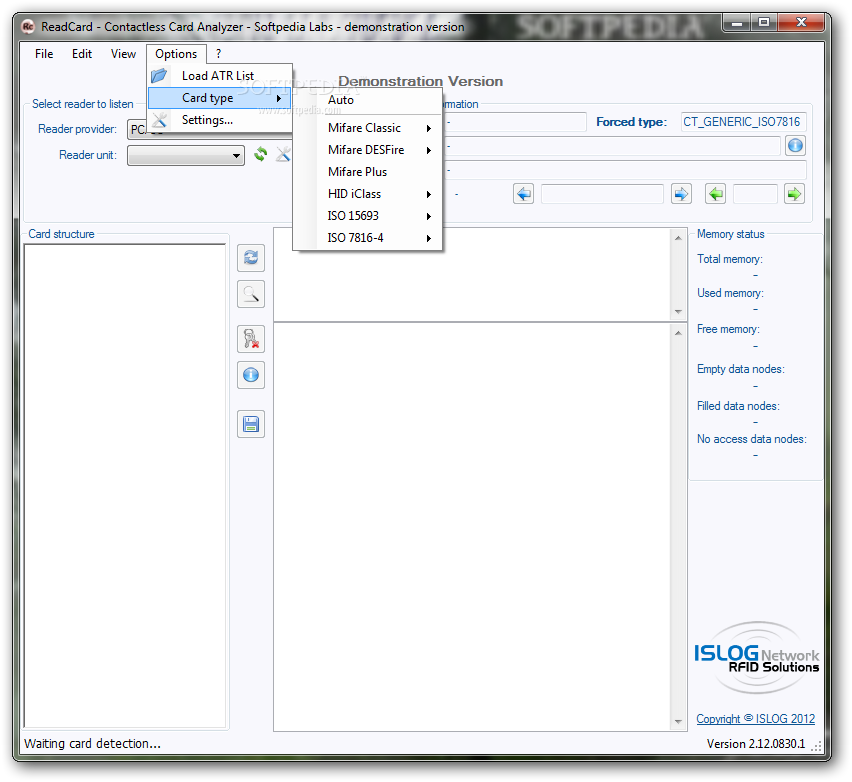Click the ReadCard title bar application icon
The image size is (852, 782).
[x=28, y=26]
